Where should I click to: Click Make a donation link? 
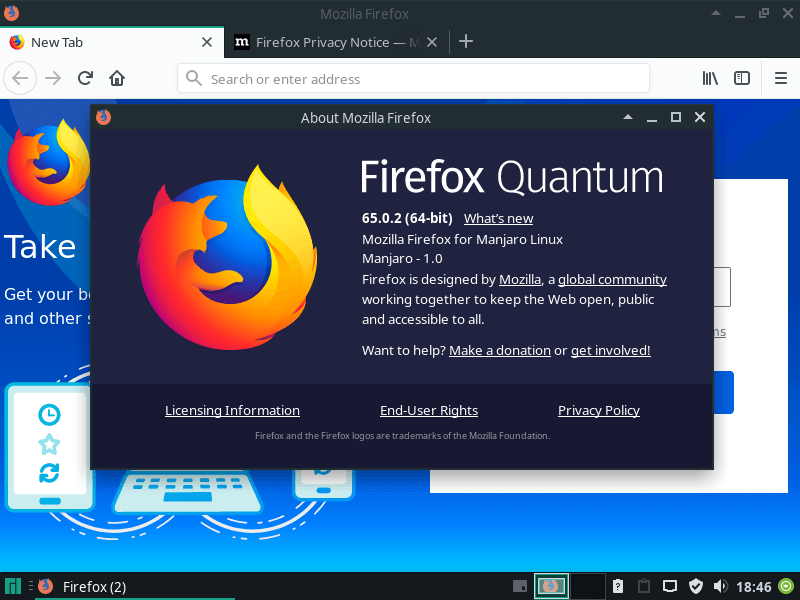coord(499,350)
